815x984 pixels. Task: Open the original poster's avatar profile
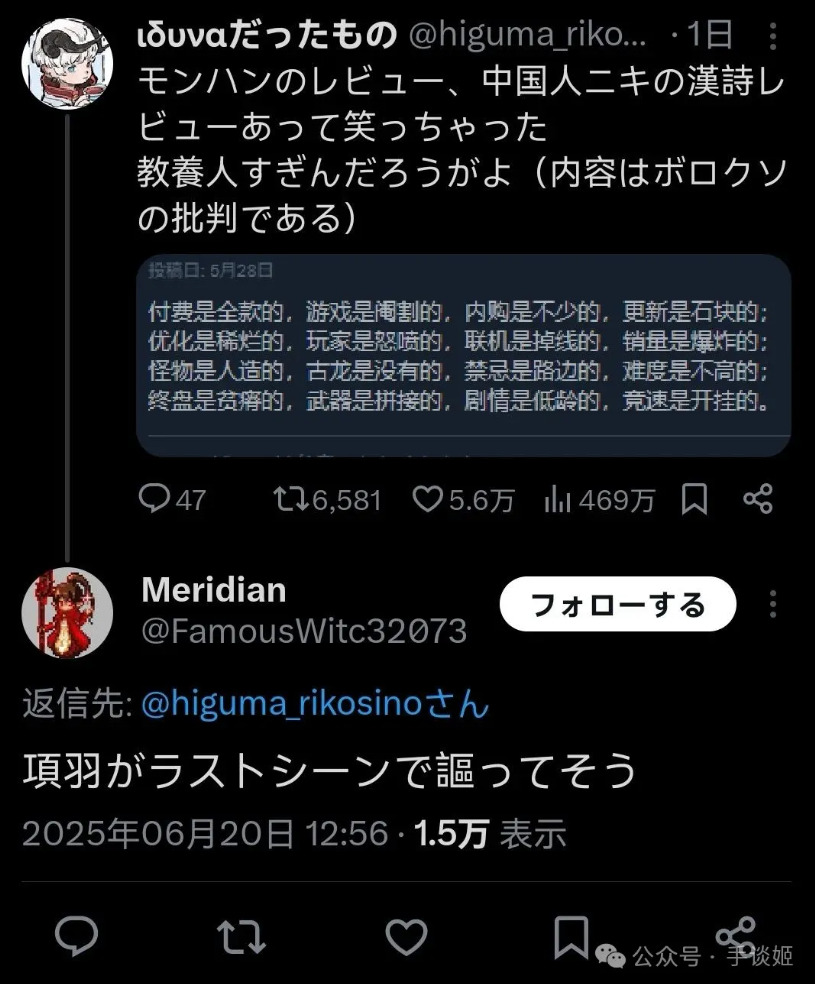[67, 63]
